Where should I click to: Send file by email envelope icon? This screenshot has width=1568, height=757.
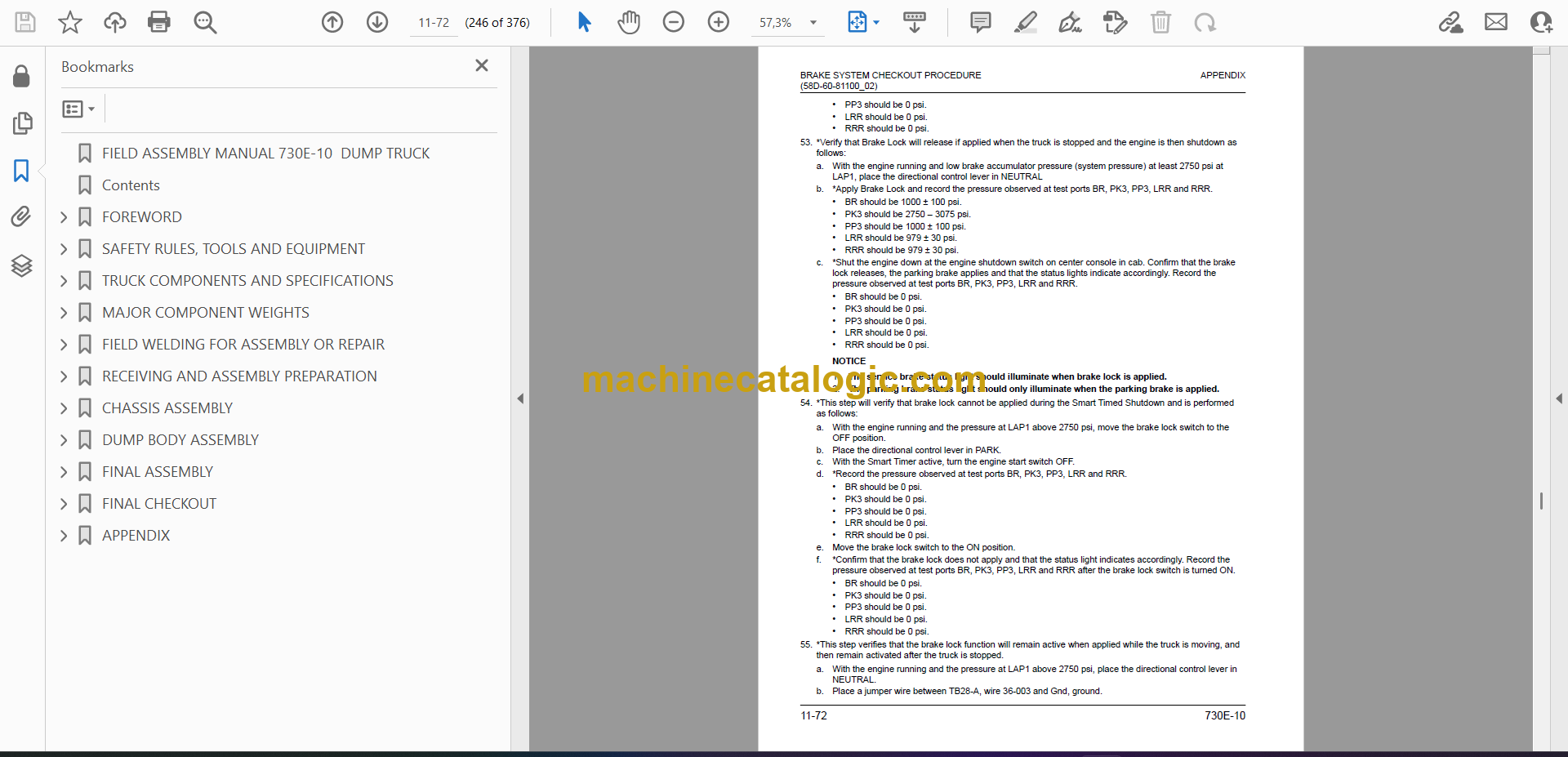[1496, 22]
